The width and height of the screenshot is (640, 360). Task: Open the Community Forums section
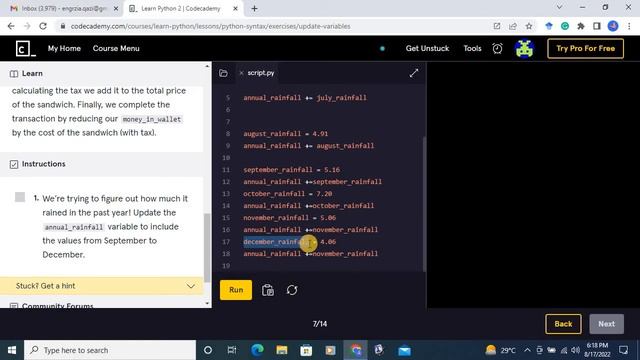[x=58, y=305]
